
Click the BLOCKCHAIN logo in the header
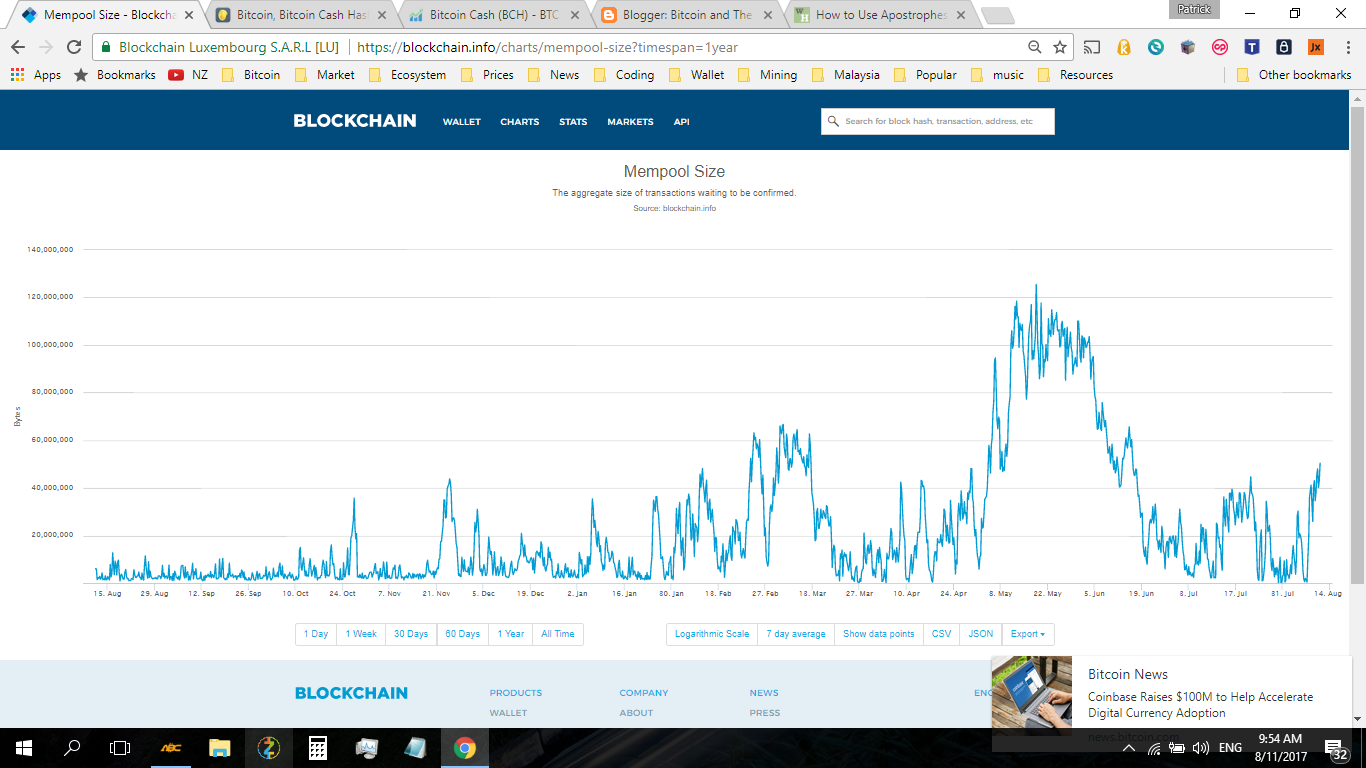[x=355, y=121]
